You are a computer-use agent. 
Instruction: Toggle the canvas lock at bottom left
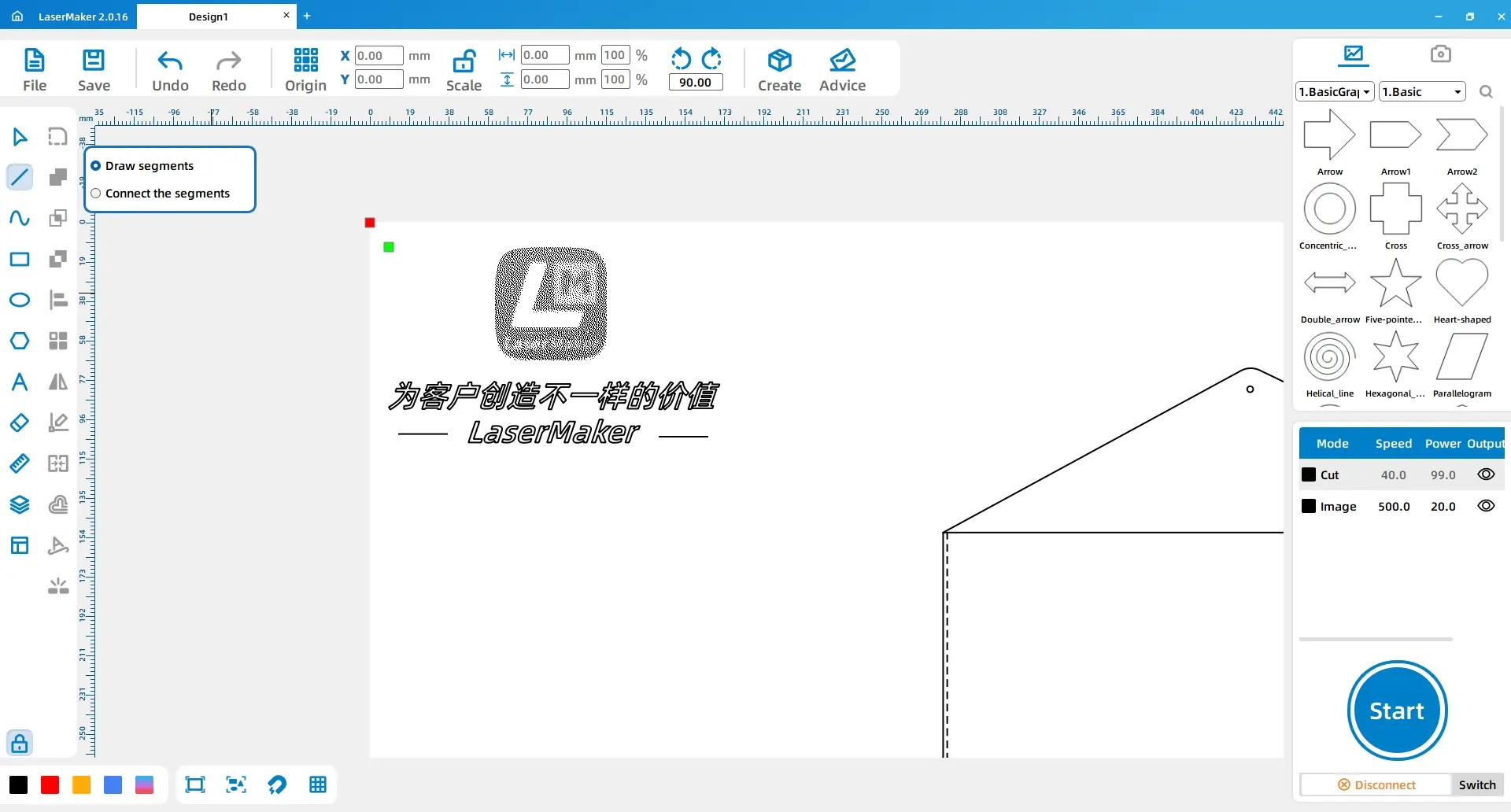point(20,743)
